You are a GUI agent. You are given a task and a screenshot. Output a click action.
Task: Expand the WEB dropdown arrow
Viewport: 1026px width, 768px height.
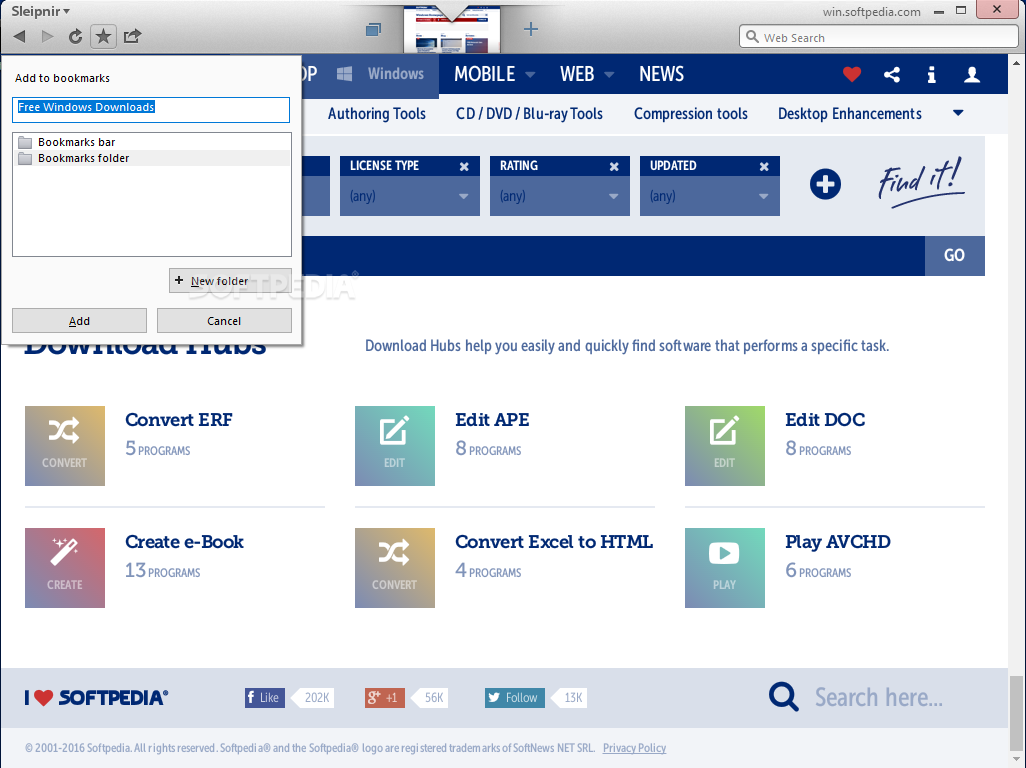pos(609,75)
